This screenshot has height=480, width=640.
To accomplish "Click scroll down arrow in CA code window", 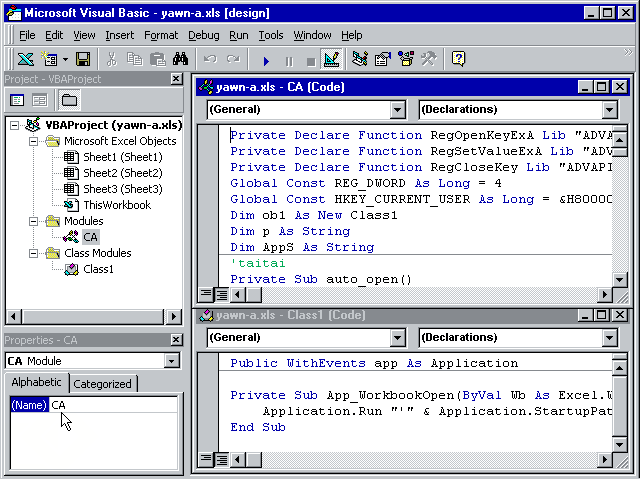I will 619,280.
